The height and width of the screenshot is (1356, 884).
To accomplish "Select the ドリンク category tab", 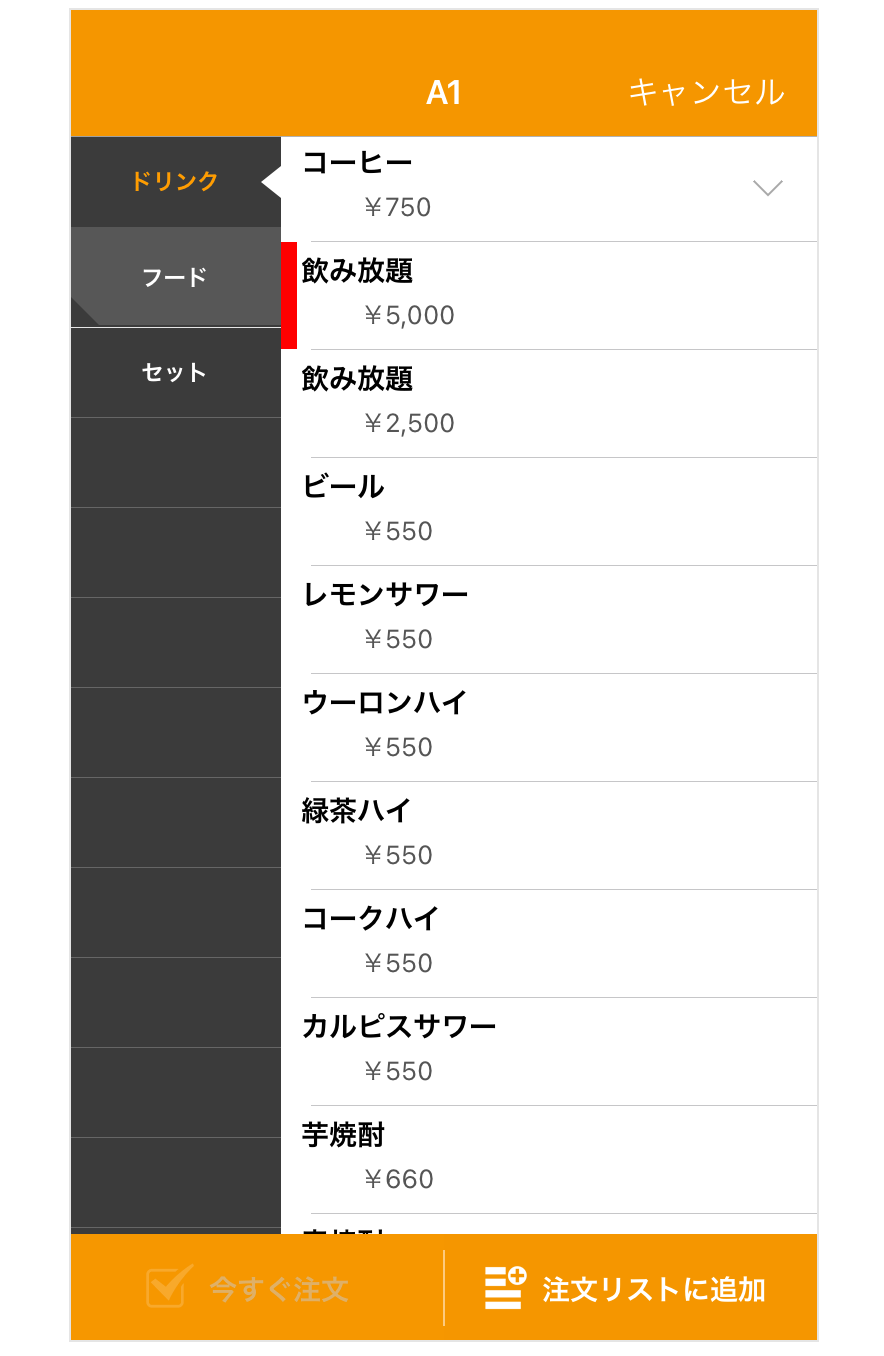I will tap(175, 182).
